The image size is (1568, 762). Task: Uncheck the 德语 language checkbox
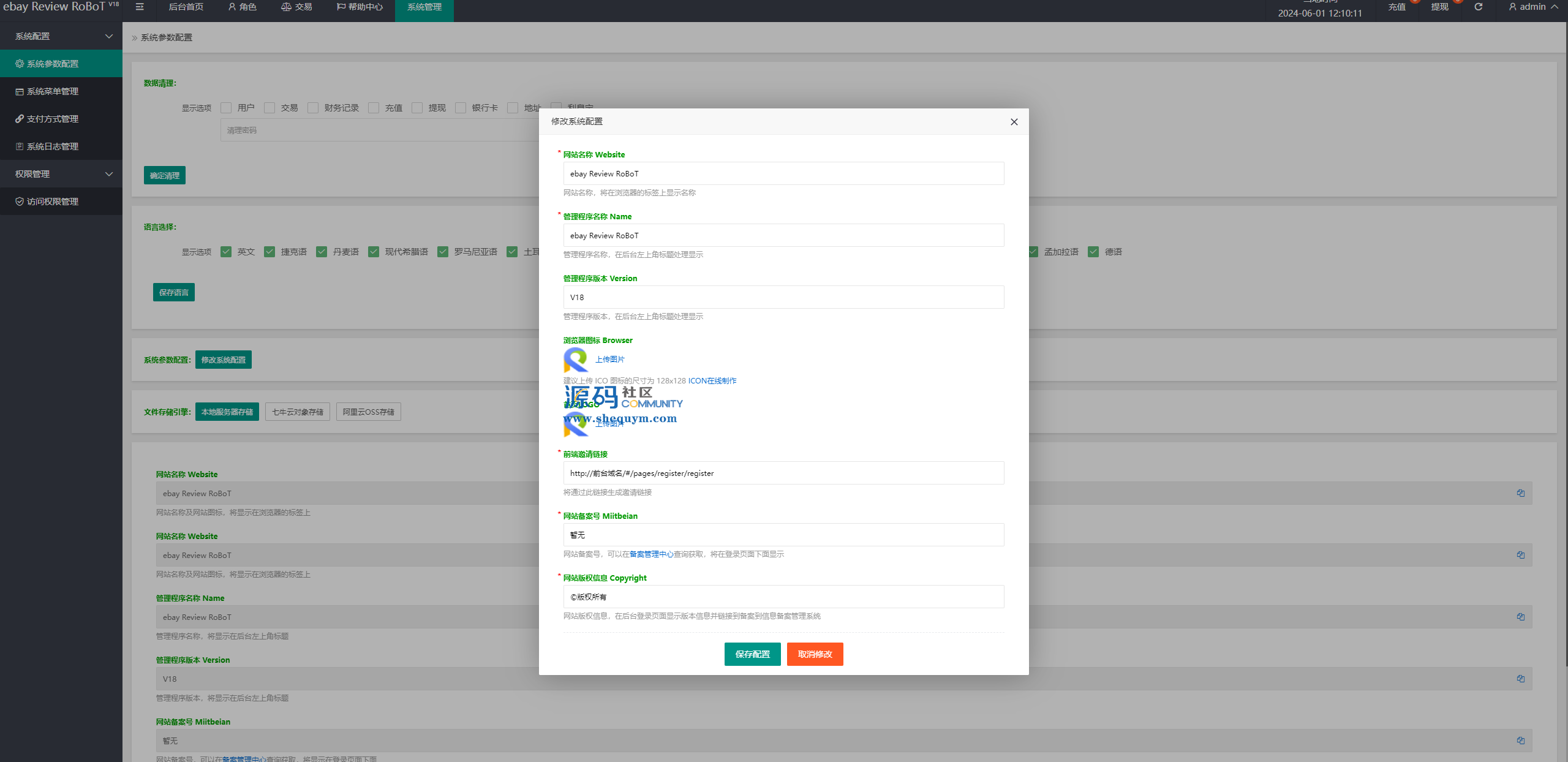coord(1093,252)
